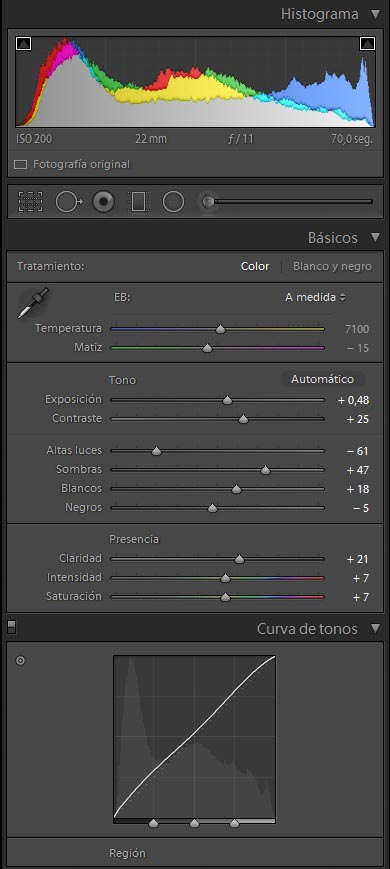390x869 pixels.
Task: Click the ƒ / 11 aperture text
Action: tap(240, 139)
